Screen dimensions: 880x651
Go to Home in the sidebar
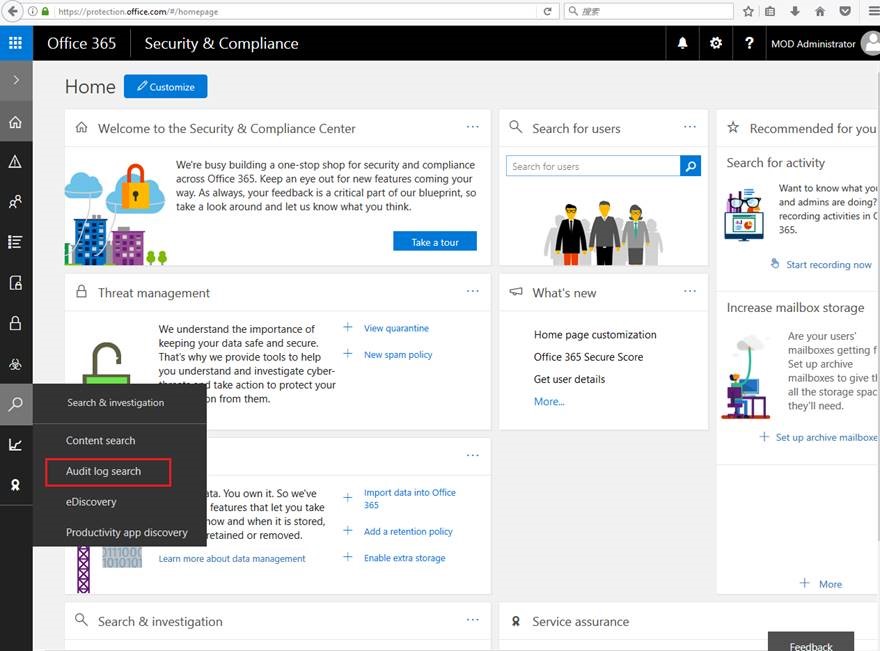[x=16, y=122]
